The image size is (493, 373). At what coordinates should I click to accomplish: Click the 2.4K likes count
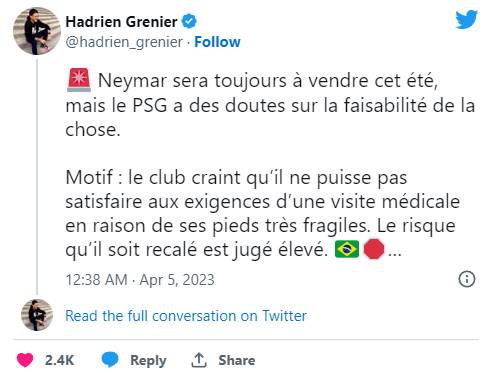coord(59,360)
